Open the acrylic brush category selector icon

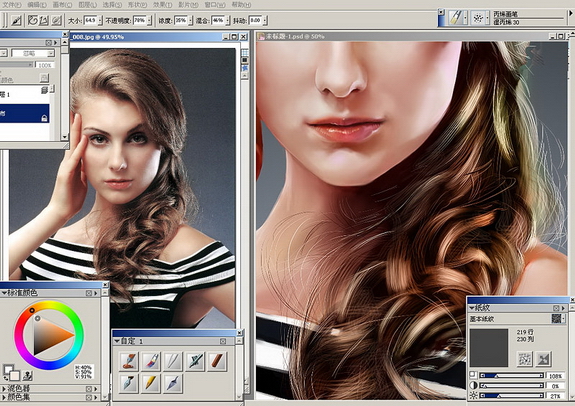click(455, 17)
